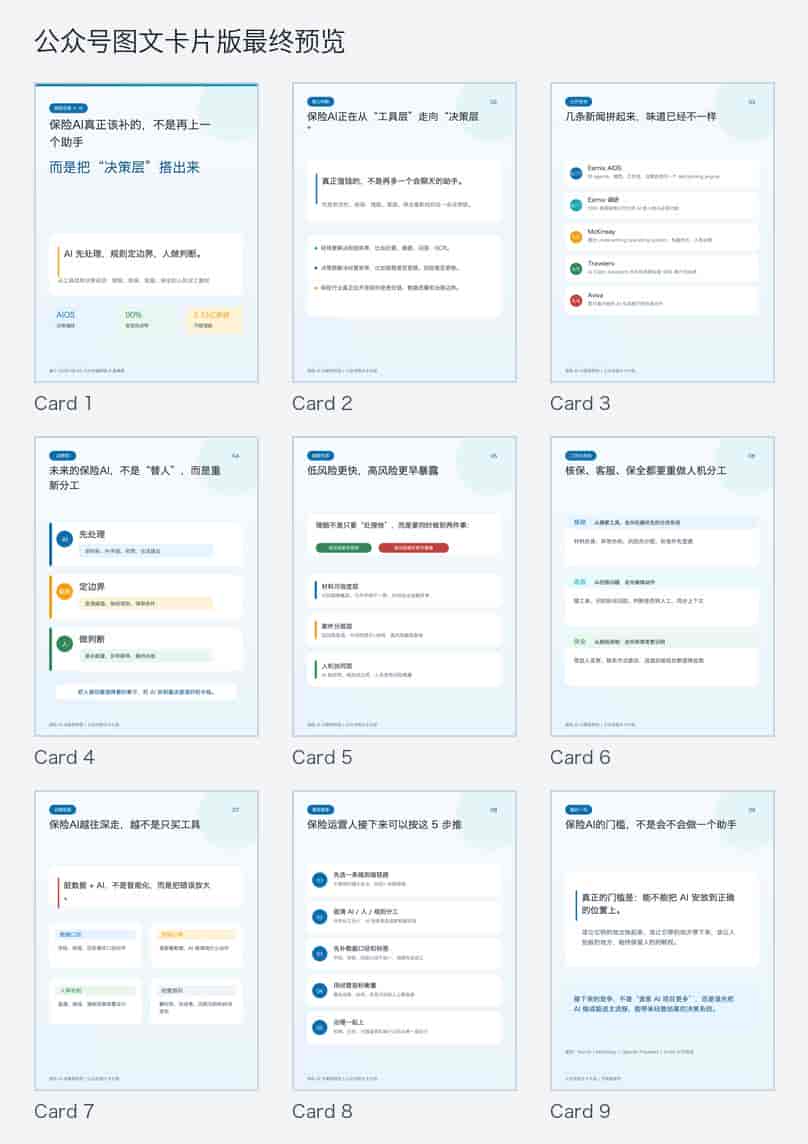808x1144 pixels.
Task: Click the 'Card 3' label
Action: [580, 403]
